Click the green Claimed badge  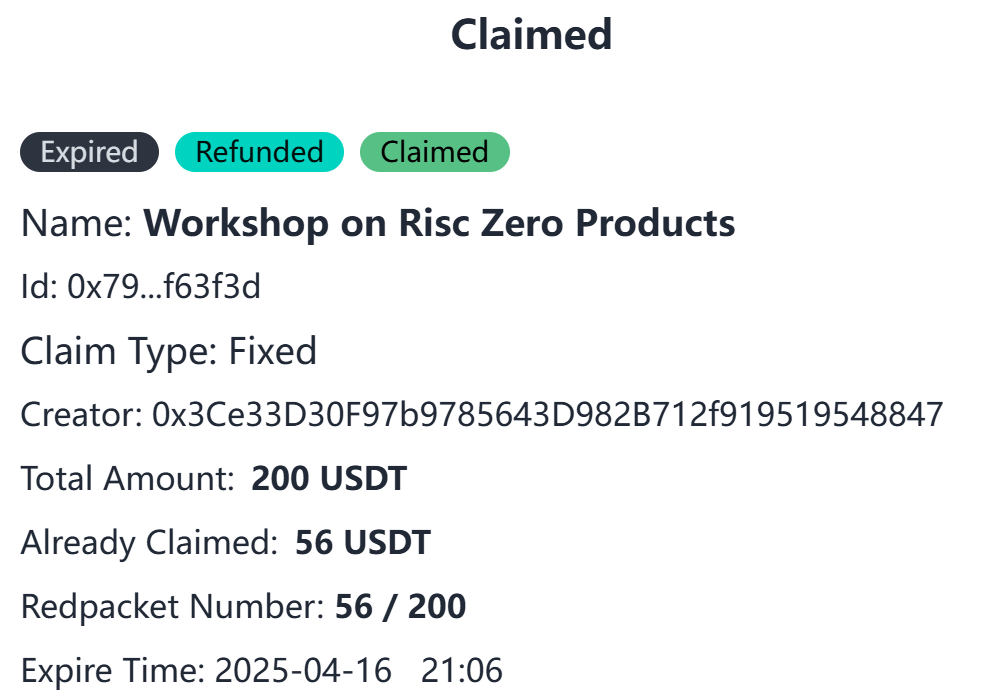(435, 152)
